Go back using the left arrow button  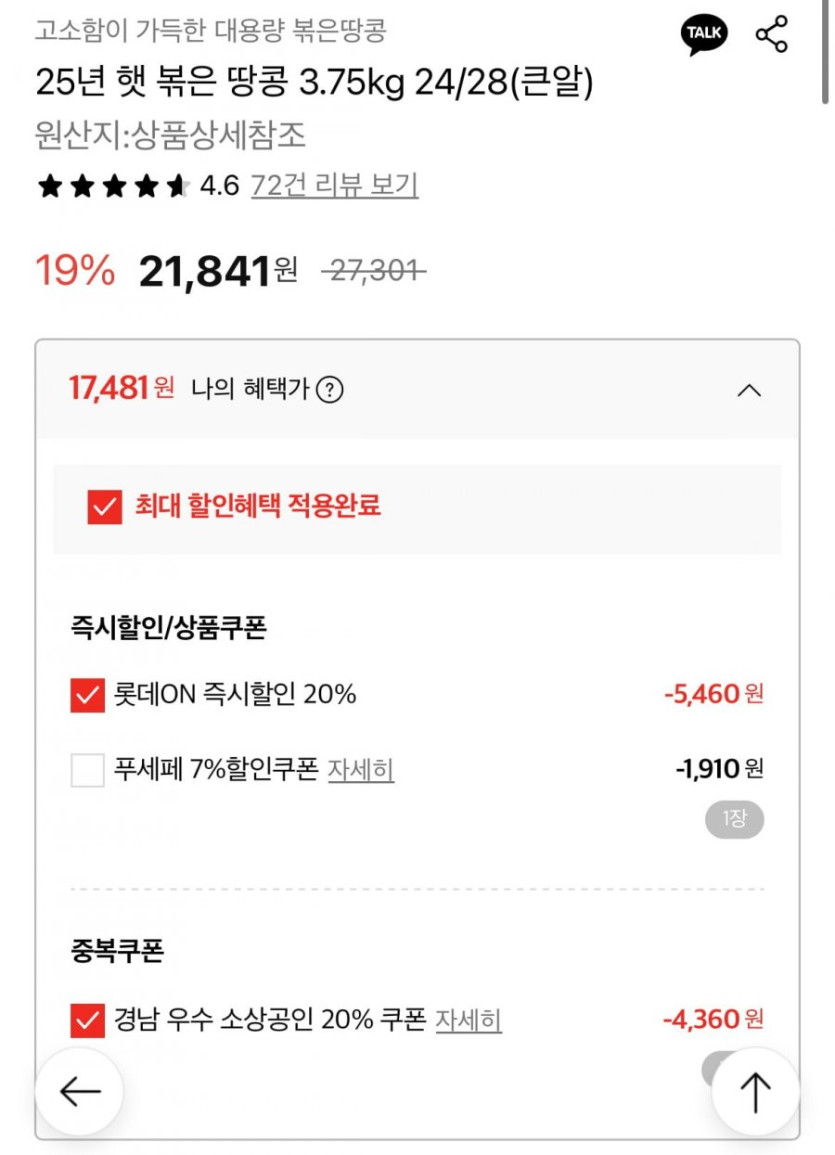(80, 1092)
